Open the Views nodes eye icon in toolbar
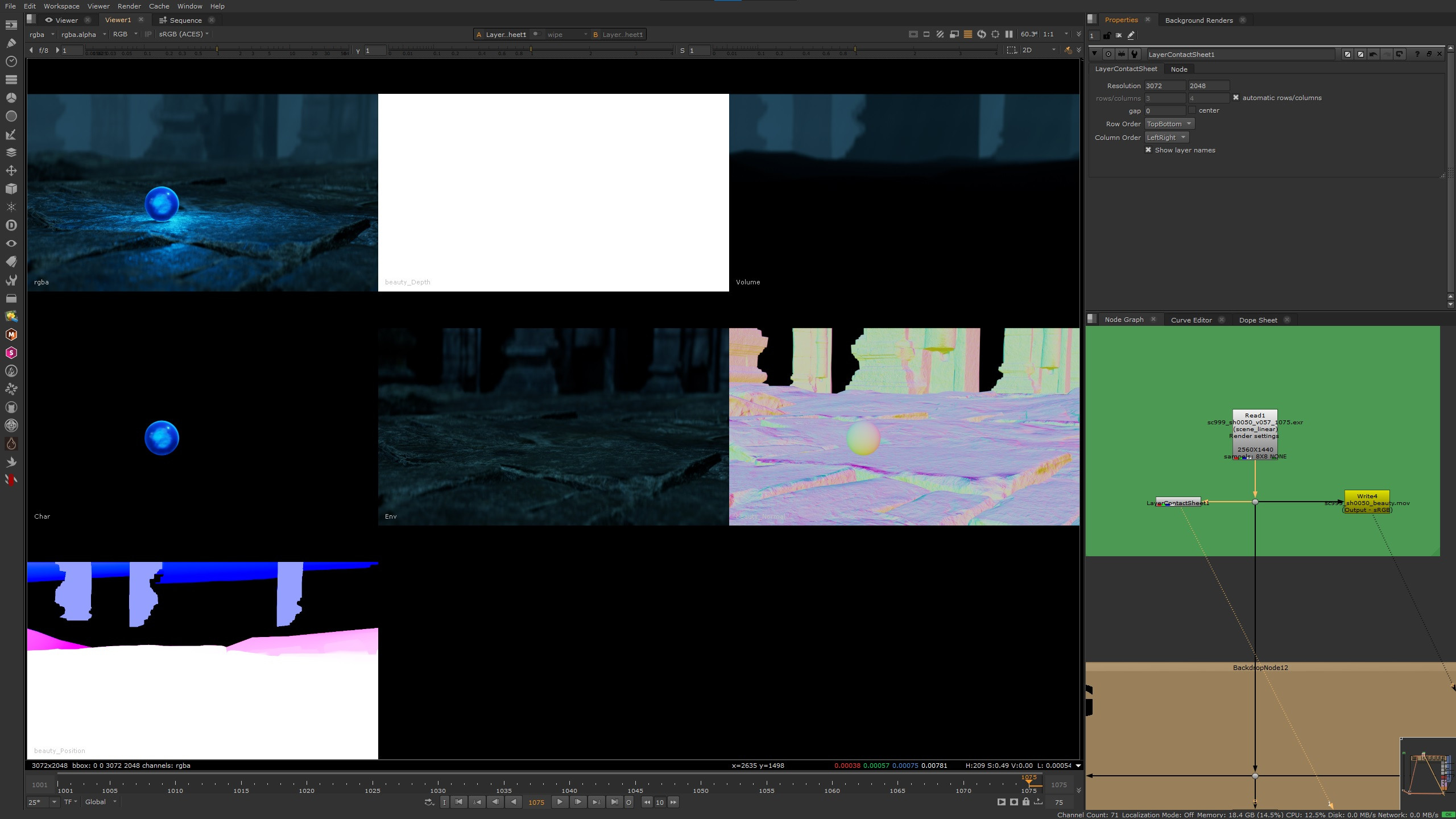 pos(11,243)
